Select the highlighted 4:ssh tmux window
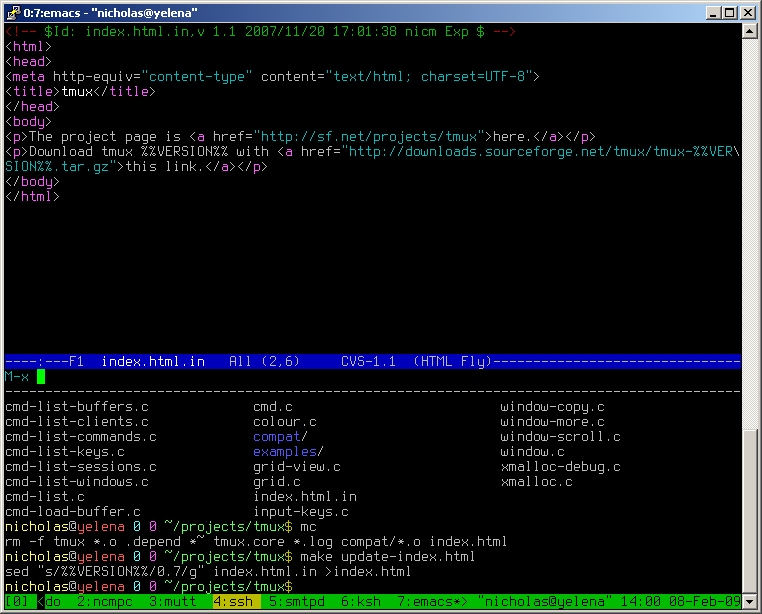The height and width of the screenshot is (614, 762). click(236, 602)
